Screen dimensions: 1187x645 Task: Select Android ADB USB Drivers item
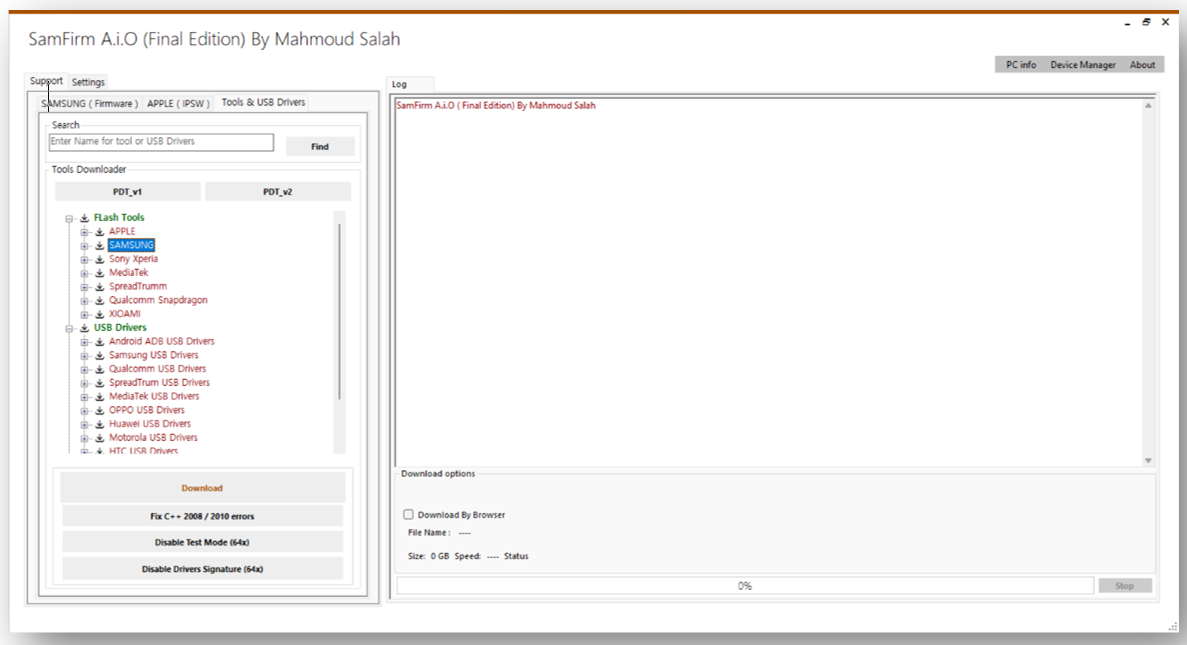161,341
